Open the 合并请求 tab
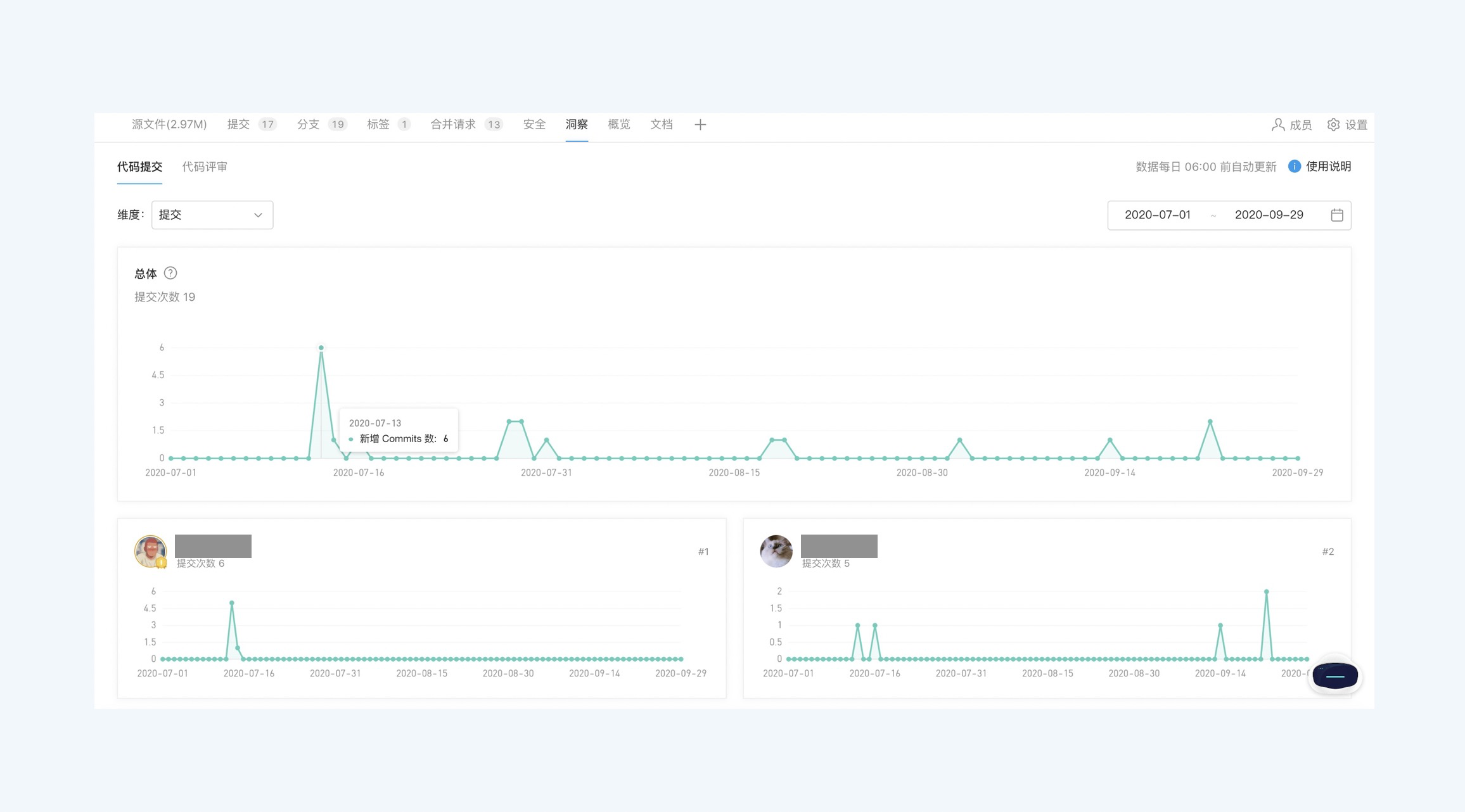This screenshot has height=812, width=1465. [x=453, y=125]
